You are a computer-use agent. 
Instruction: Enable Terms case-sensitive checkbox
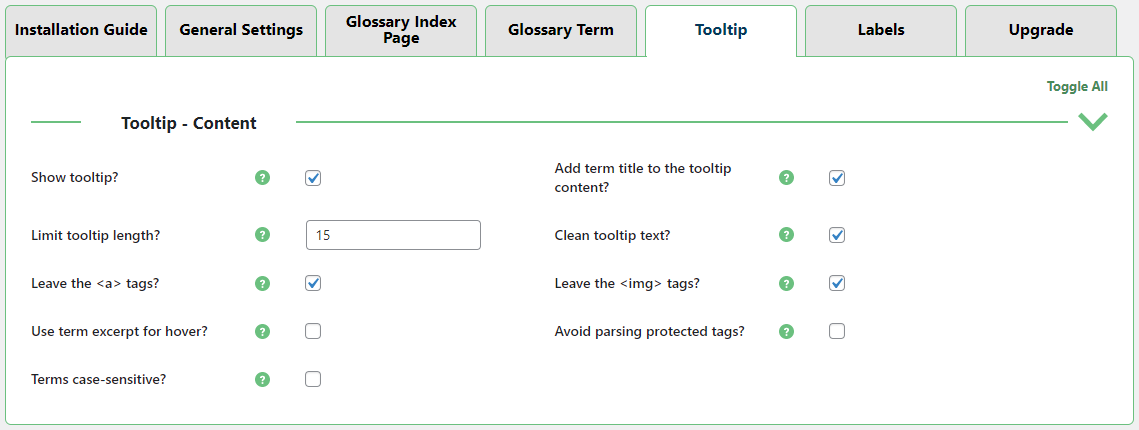coord(313,379)
